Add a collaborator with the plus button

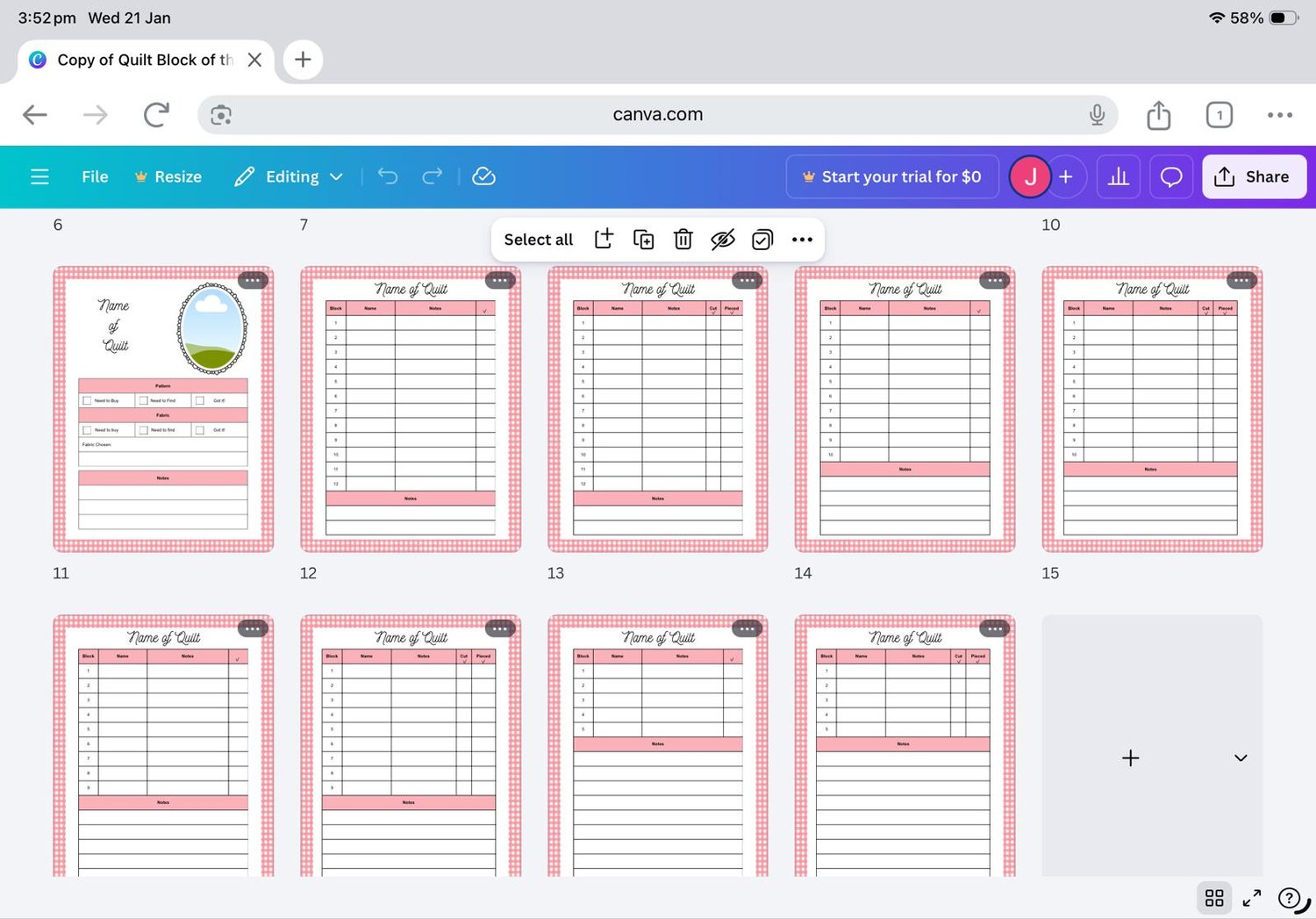tap(1066, 176)
